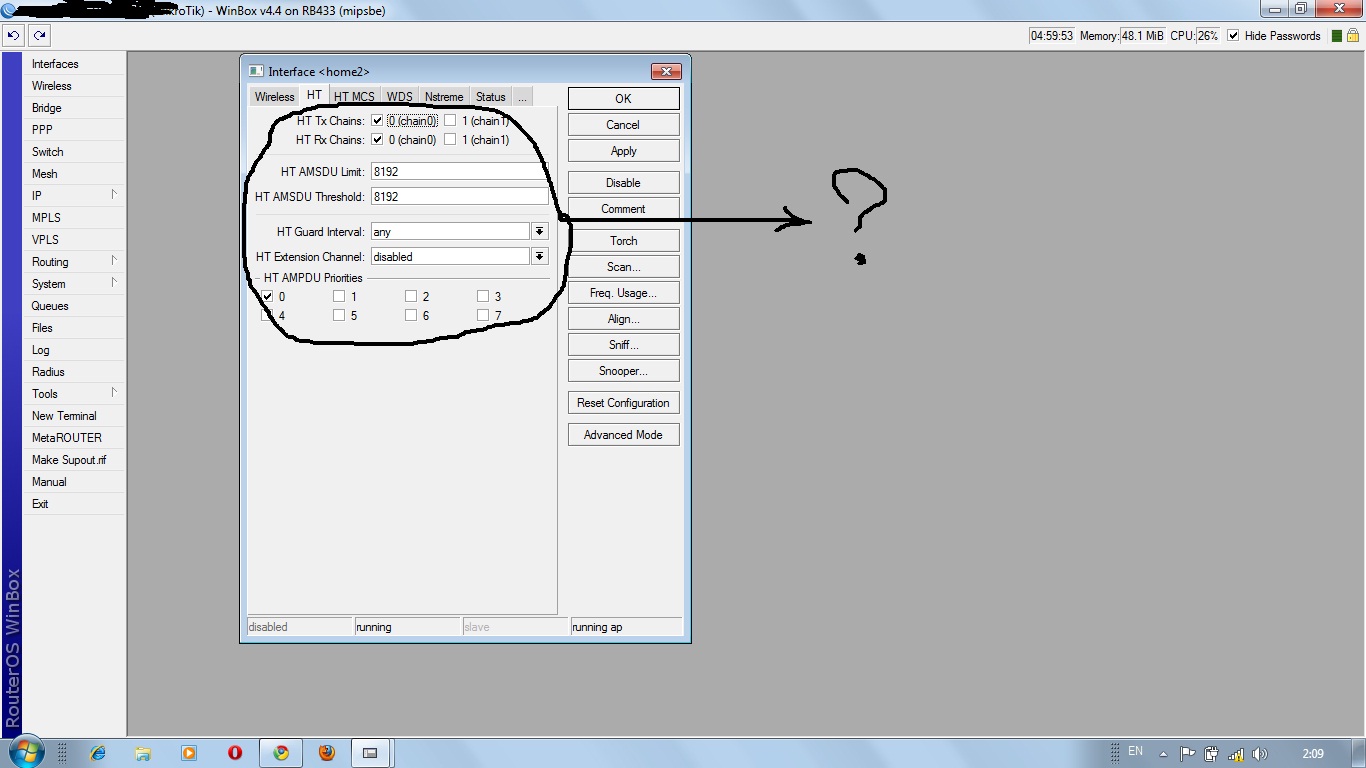The height and width of the screenshot is (768, 1366).
Task: Open the Windows Start menu
Action: point(25,752)
